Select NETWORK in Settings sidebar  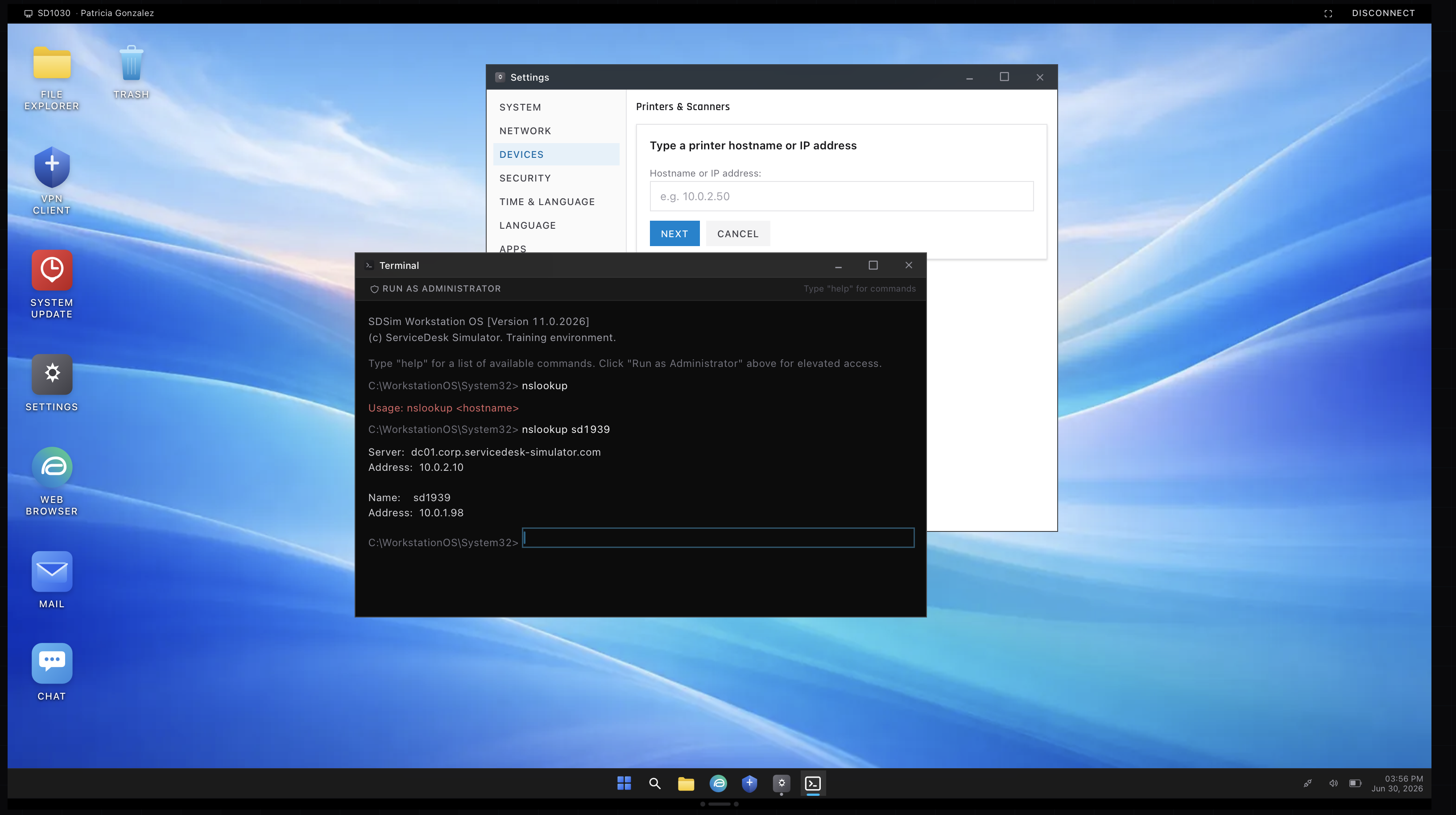(556, 131)
